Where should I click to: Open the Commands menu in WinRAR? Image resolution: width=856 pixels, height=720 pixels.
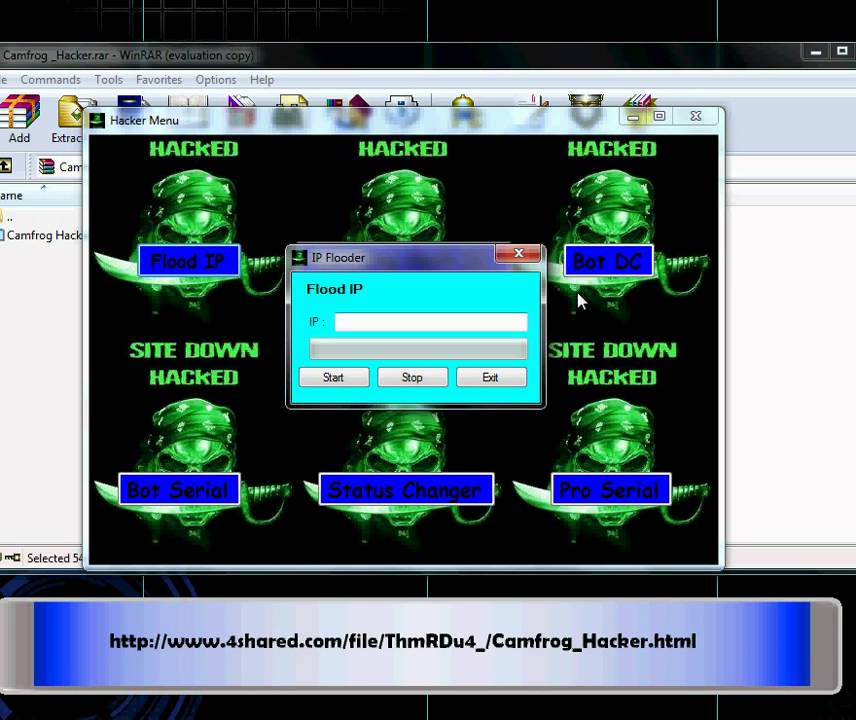pyautogui.click(x=50, y=80)
